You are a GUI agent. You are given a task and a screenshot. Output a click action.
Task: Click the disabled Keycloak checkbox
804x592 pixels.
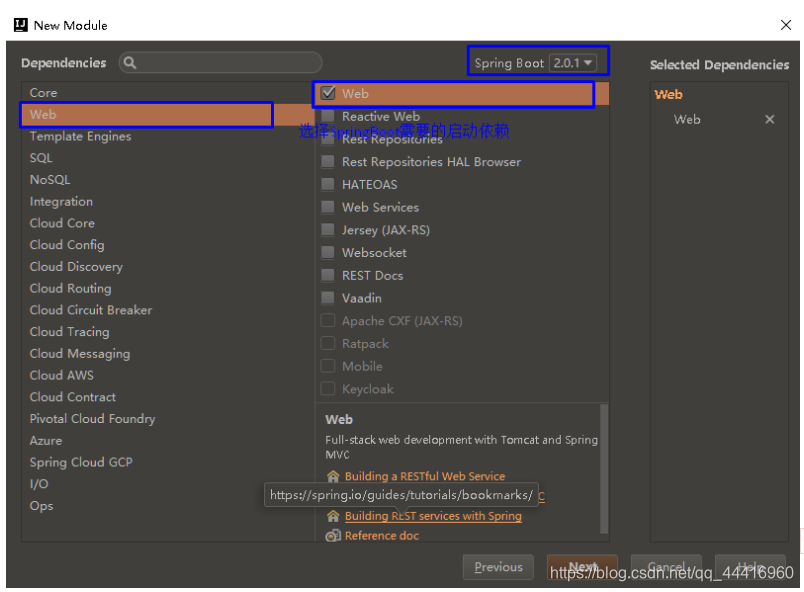click(x=328, y=389)
